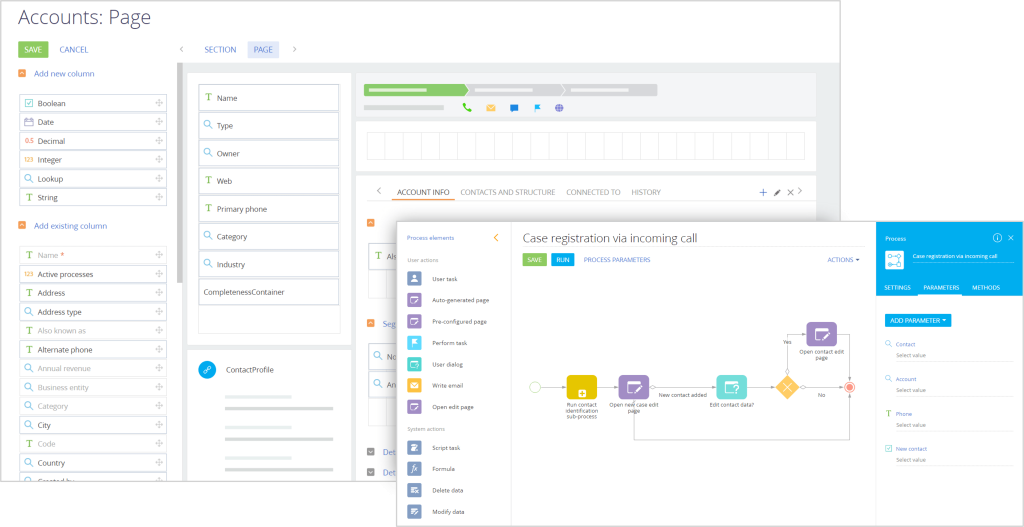
Task: Add a new tab with plus icon
Action: [763, 192]
